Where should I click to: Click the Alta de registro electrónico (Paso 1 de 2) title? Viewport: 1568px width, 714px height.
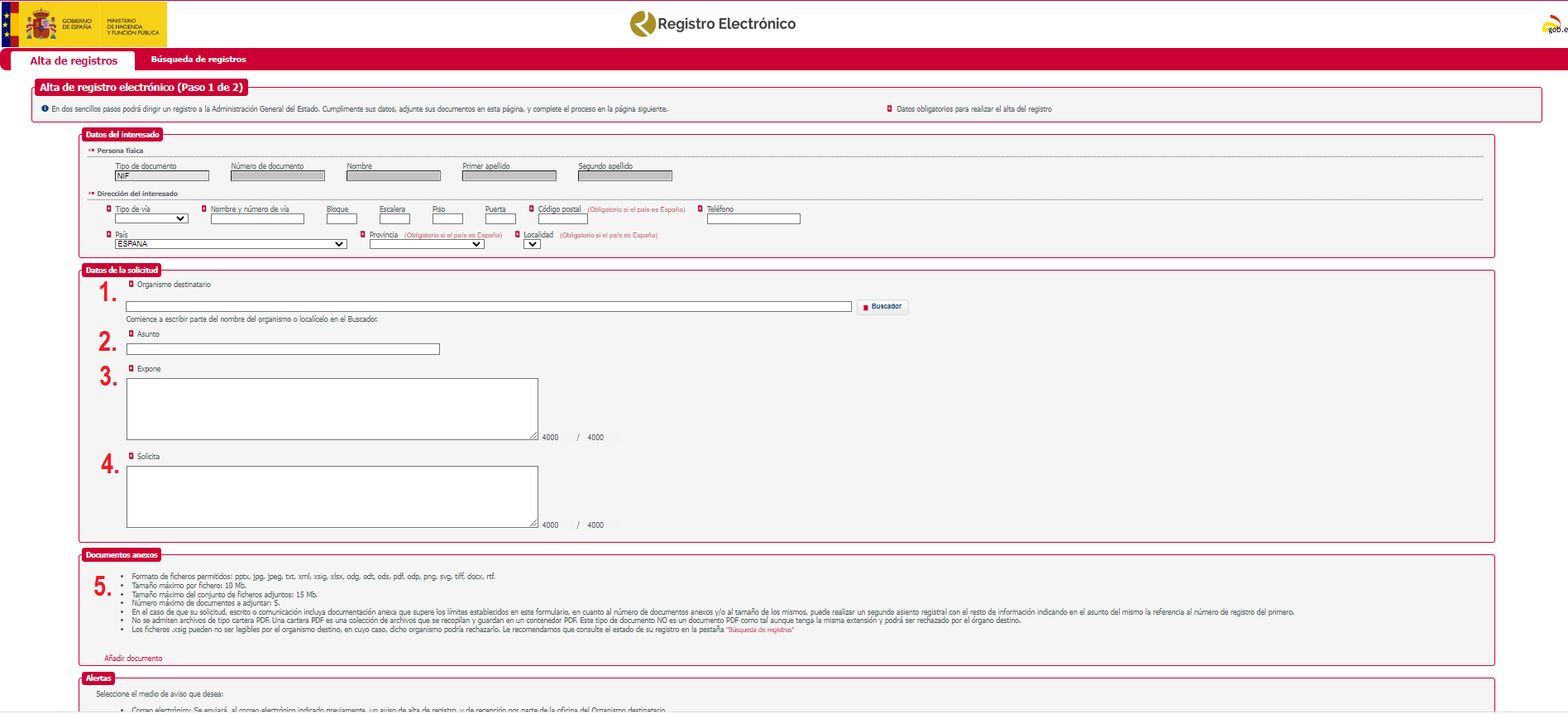click(141, 87)
